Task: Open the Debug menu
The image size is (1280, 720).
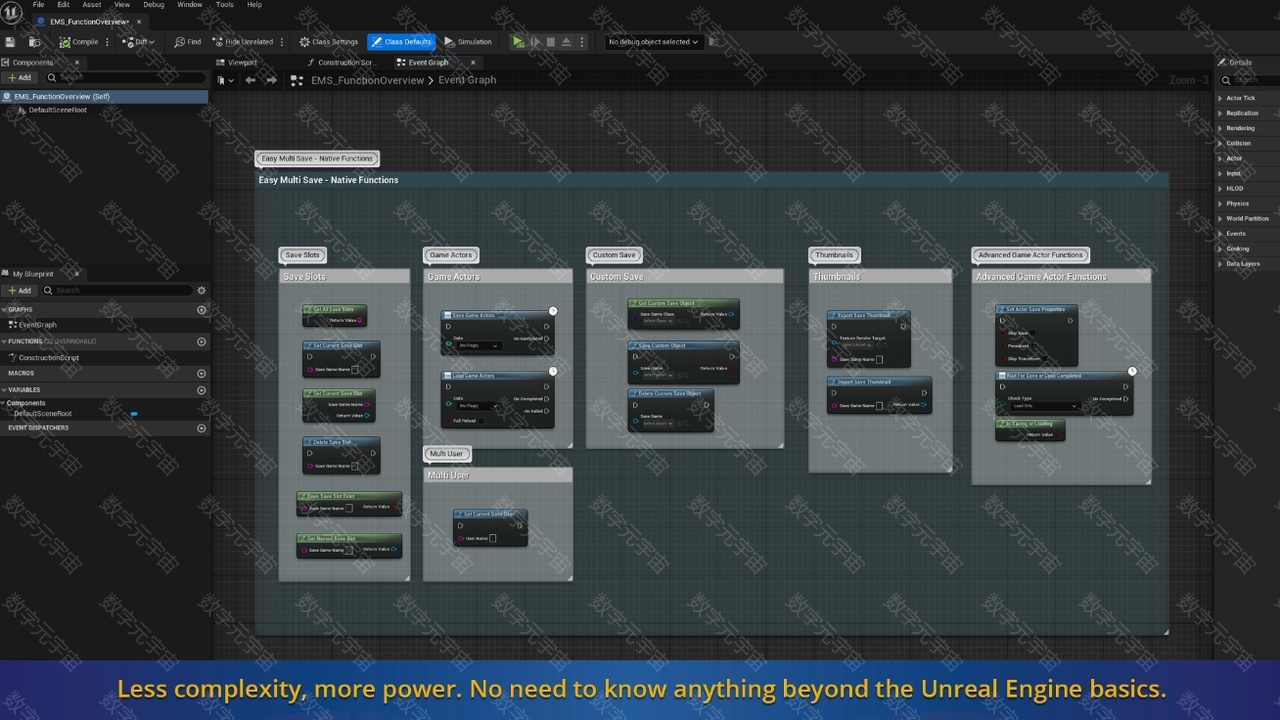Action: [x=153, y=5]
